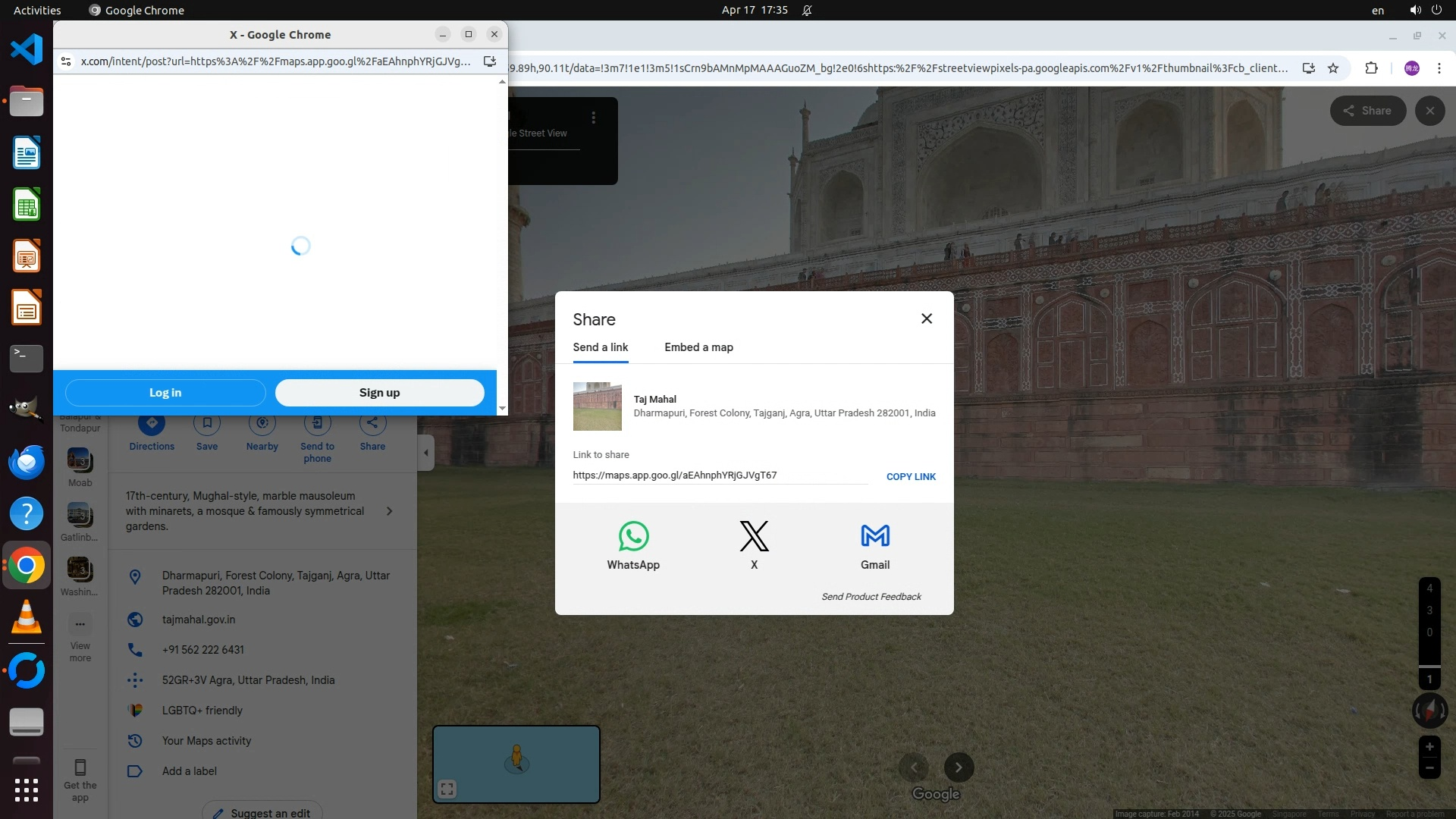This screenshot has height=819, width=1456.
Task: Bookmark this page with star icon
Action: [1333, 68]
